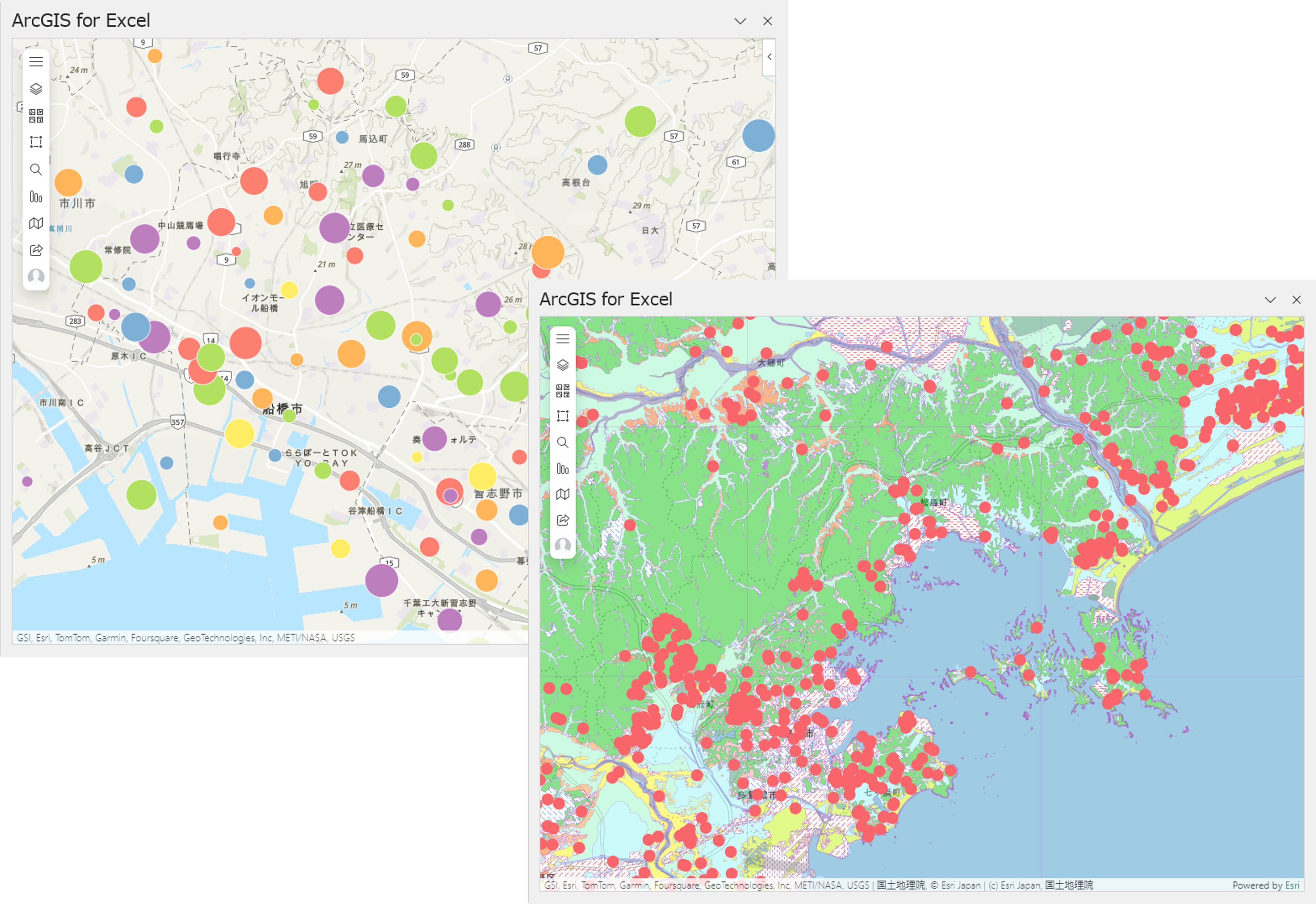This screenshot has width=1316, height=904.
Task: Open hamburger menu in lower map toolbar
Action: 562,339
